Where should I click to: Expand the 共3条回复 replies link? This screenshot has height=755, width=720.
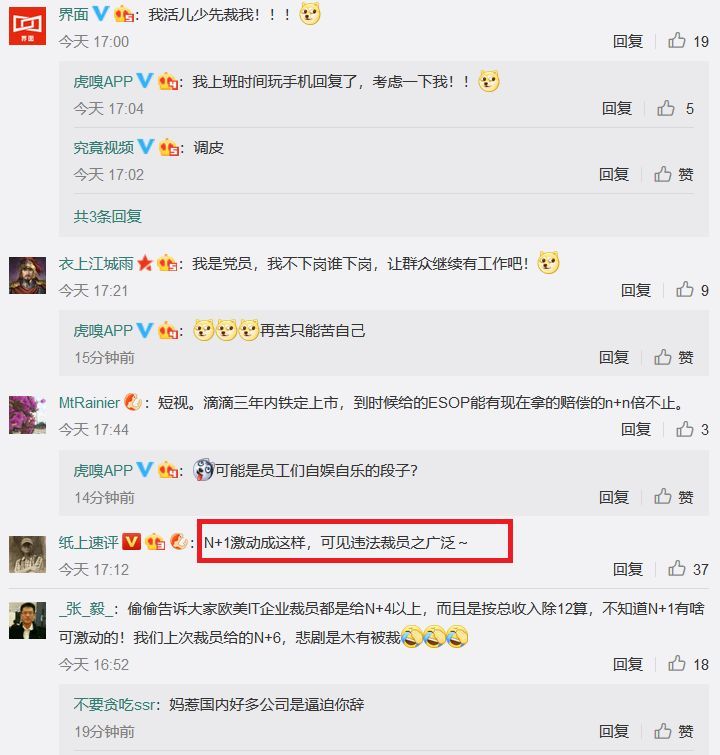click(107, 216)
